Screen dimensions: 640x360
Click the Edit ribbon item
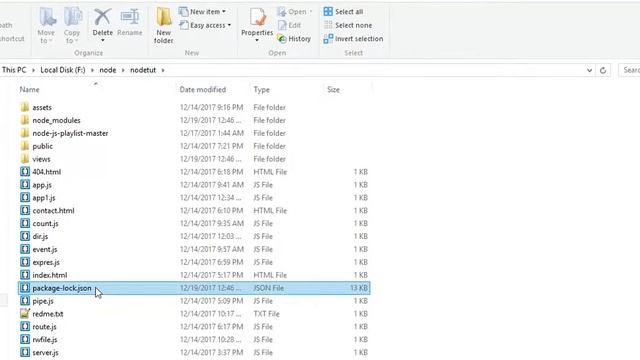coord(289,25)
